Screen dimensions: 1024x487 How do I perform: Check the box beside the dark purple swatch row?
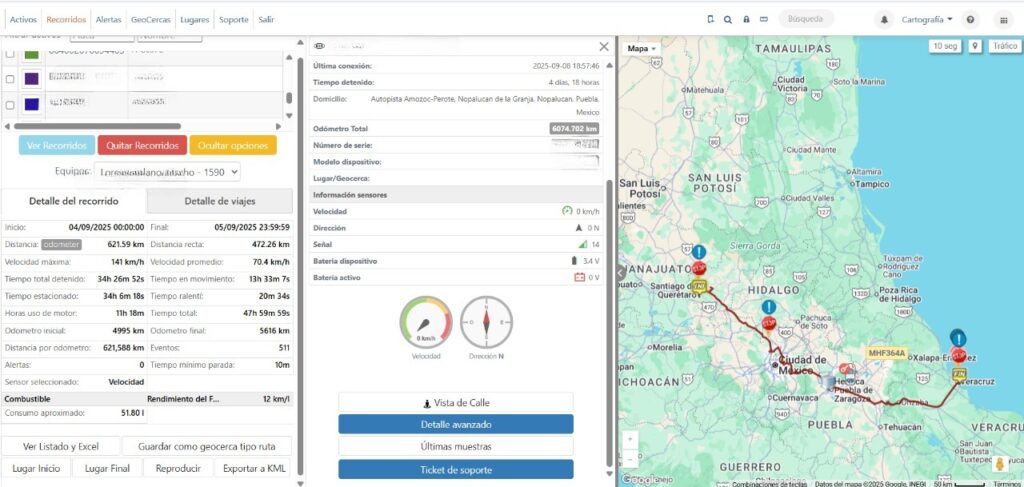11,78
